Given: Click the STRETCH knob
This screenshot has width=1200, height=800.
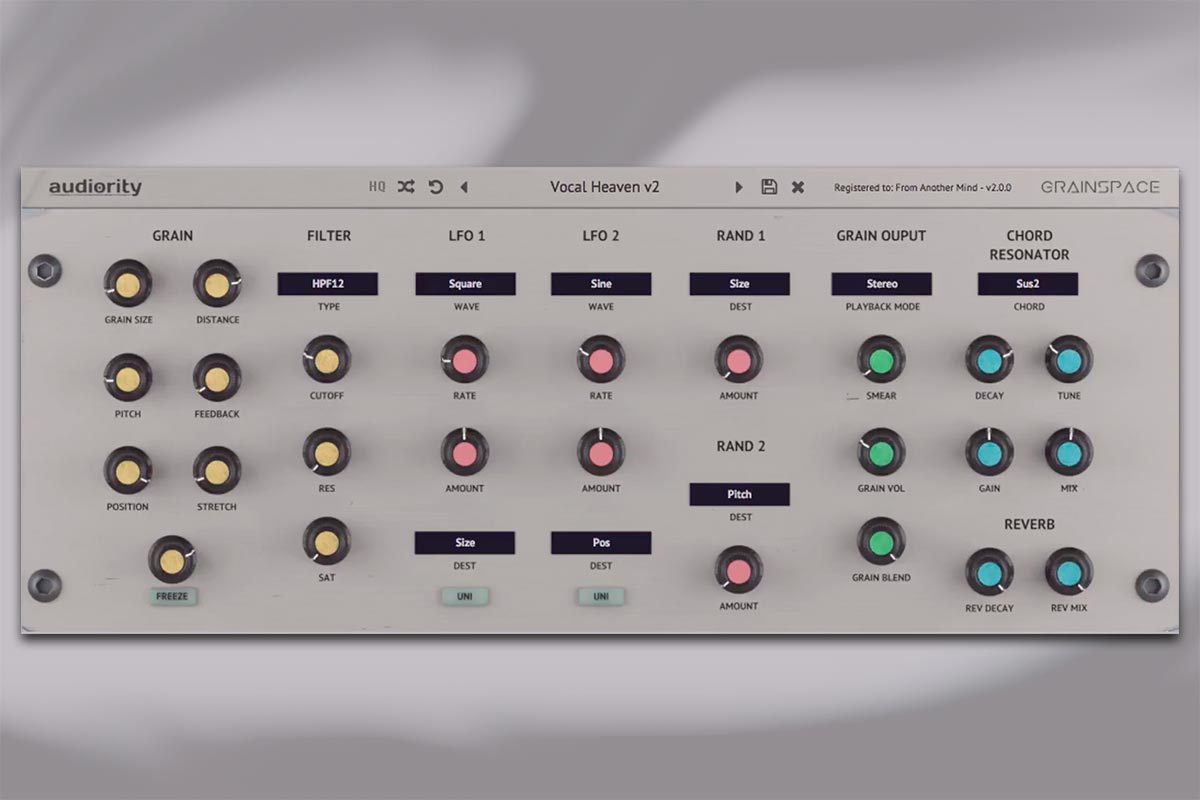Looking at the screenshot, I should [x=217, y=471].
